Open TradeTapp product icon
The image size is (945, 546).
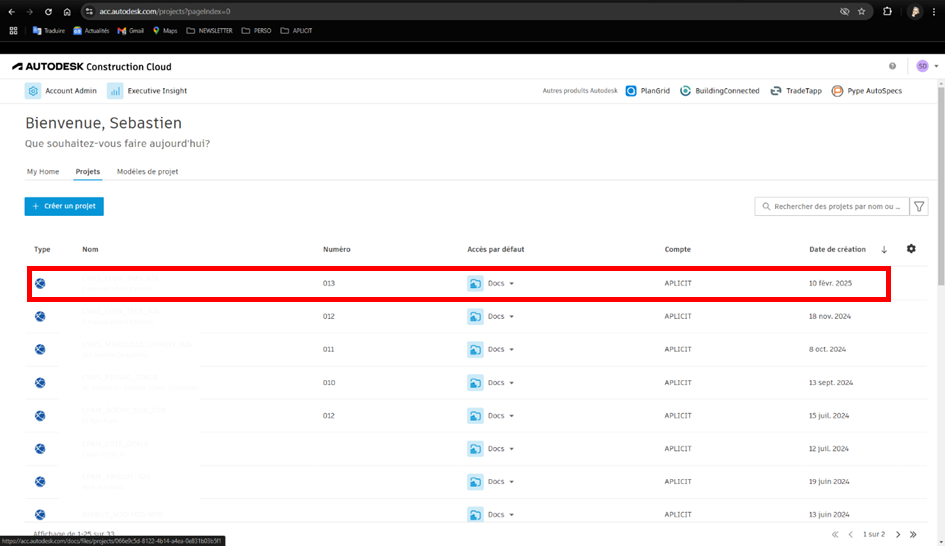click(x=776, y=91)
